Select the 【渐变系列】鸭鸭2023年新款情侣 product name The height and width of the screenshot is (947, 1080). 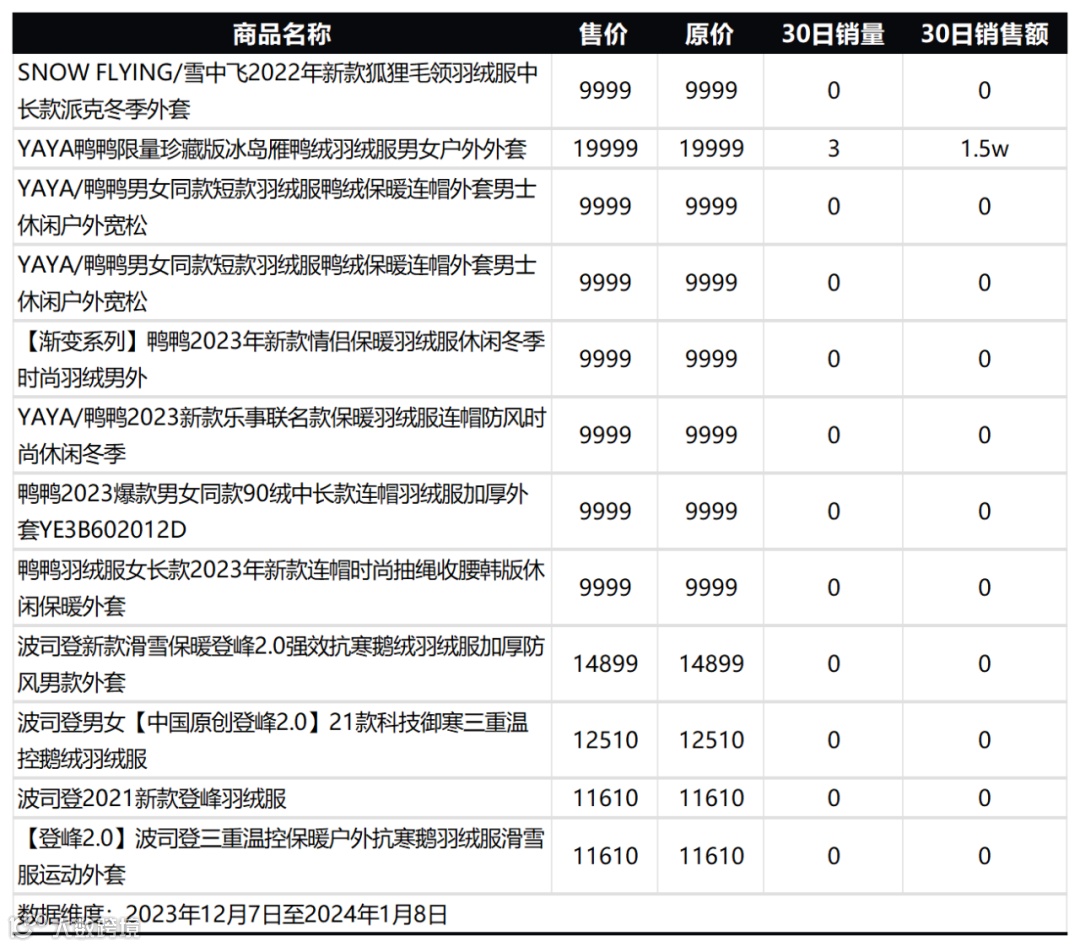(x=280, y=359)
